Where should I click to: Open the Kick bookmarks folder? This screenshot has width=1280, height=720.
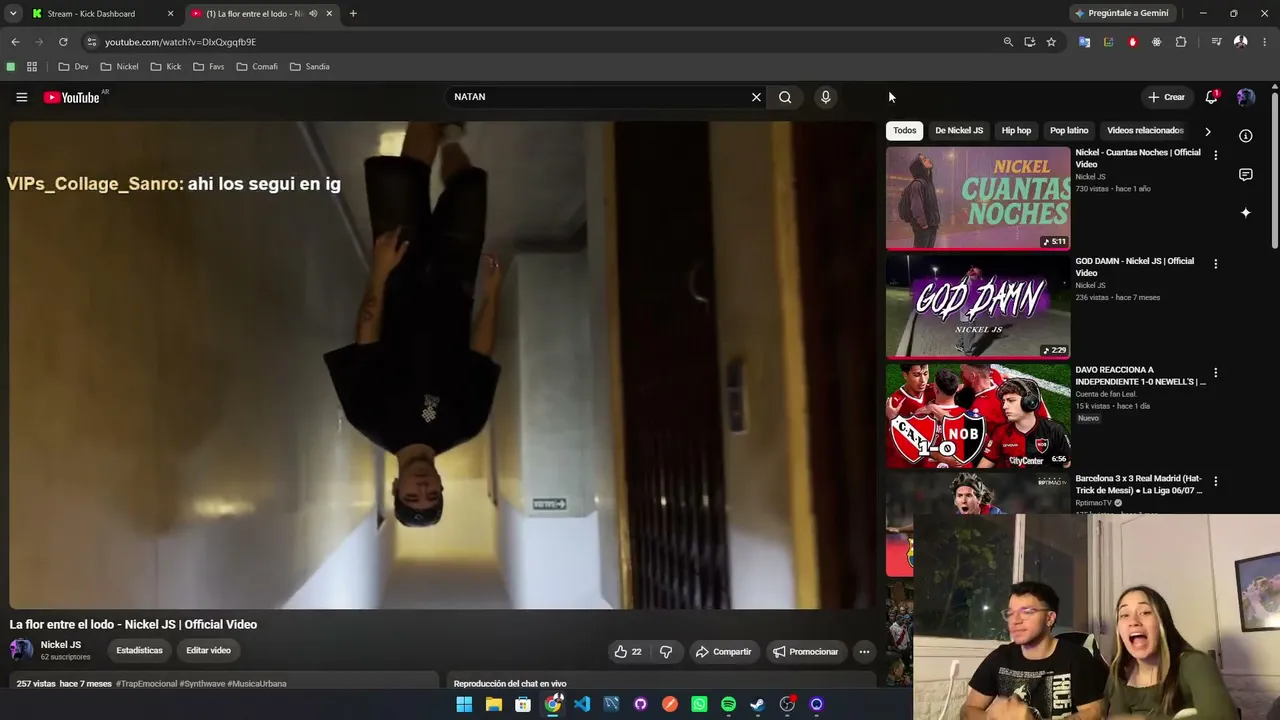click(x=166, y=67)
